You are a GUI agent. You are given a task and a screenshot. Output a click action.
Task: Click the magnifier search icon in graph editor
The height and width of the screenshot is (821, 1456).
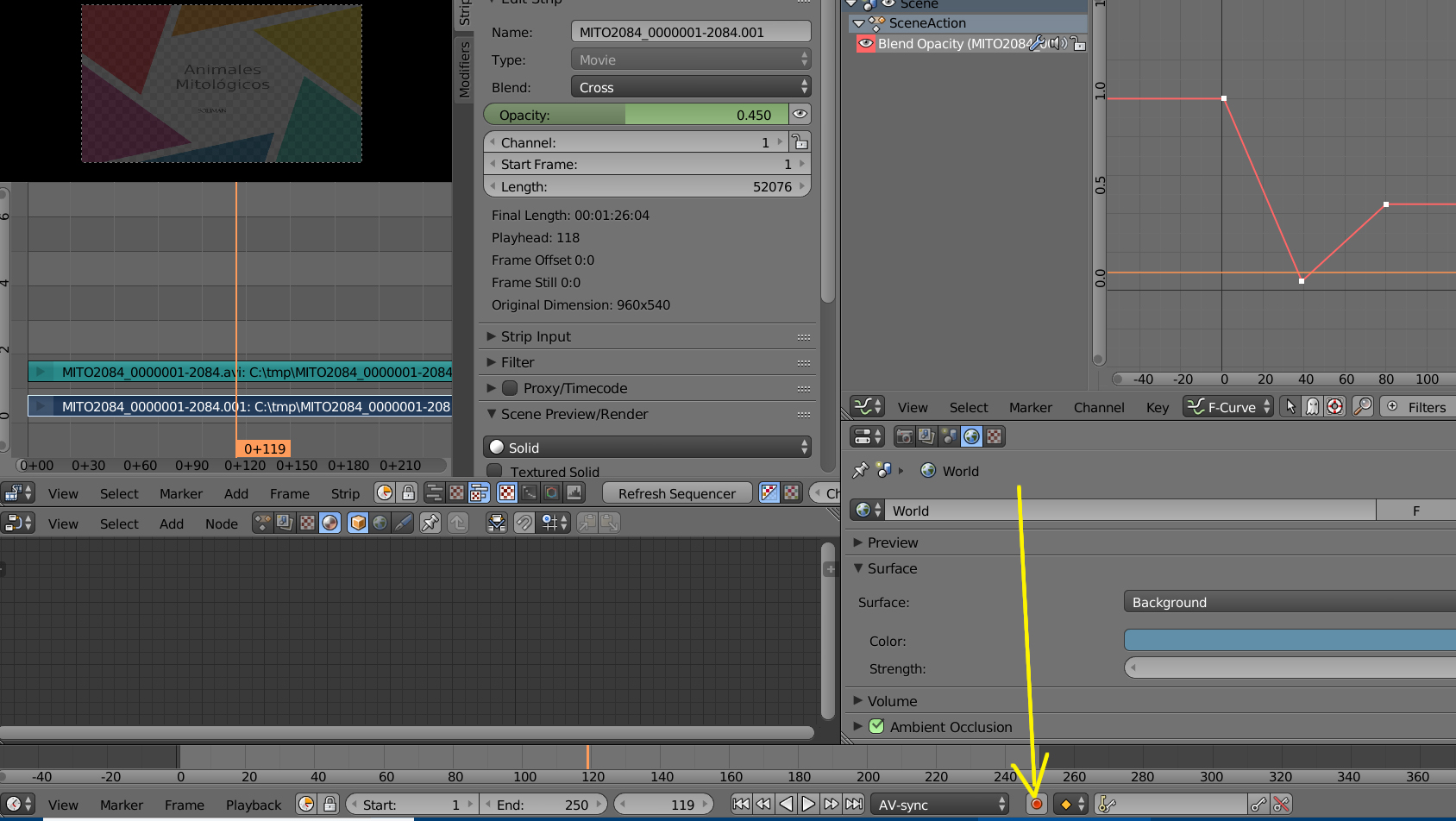point(1362,407)
